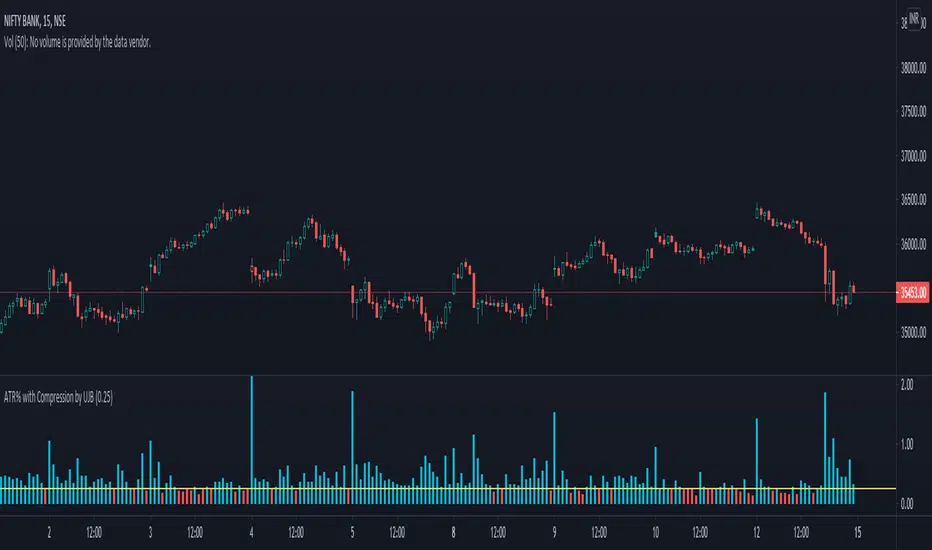This screenshot has width=932, height=550.
Task: Click date 15 on the time axis
Action: (x=858, y=534)
